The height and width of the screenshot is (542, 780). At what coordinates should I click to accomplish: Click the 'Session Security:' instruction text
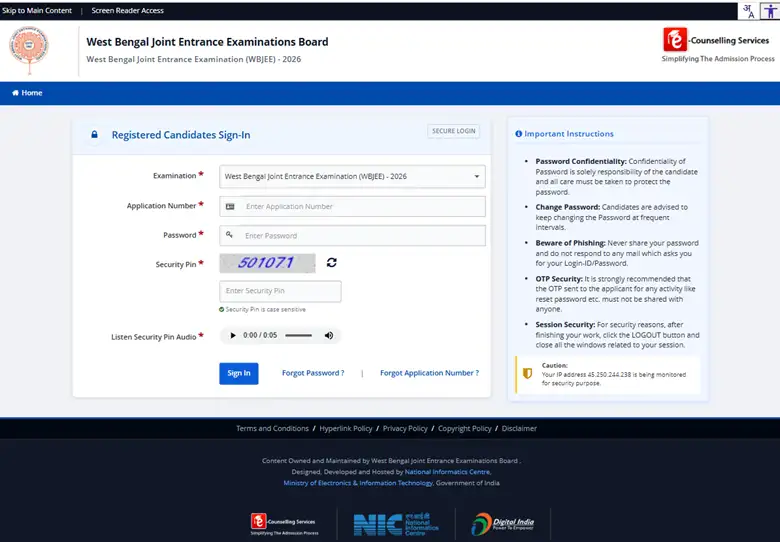[x=565, y=325]
